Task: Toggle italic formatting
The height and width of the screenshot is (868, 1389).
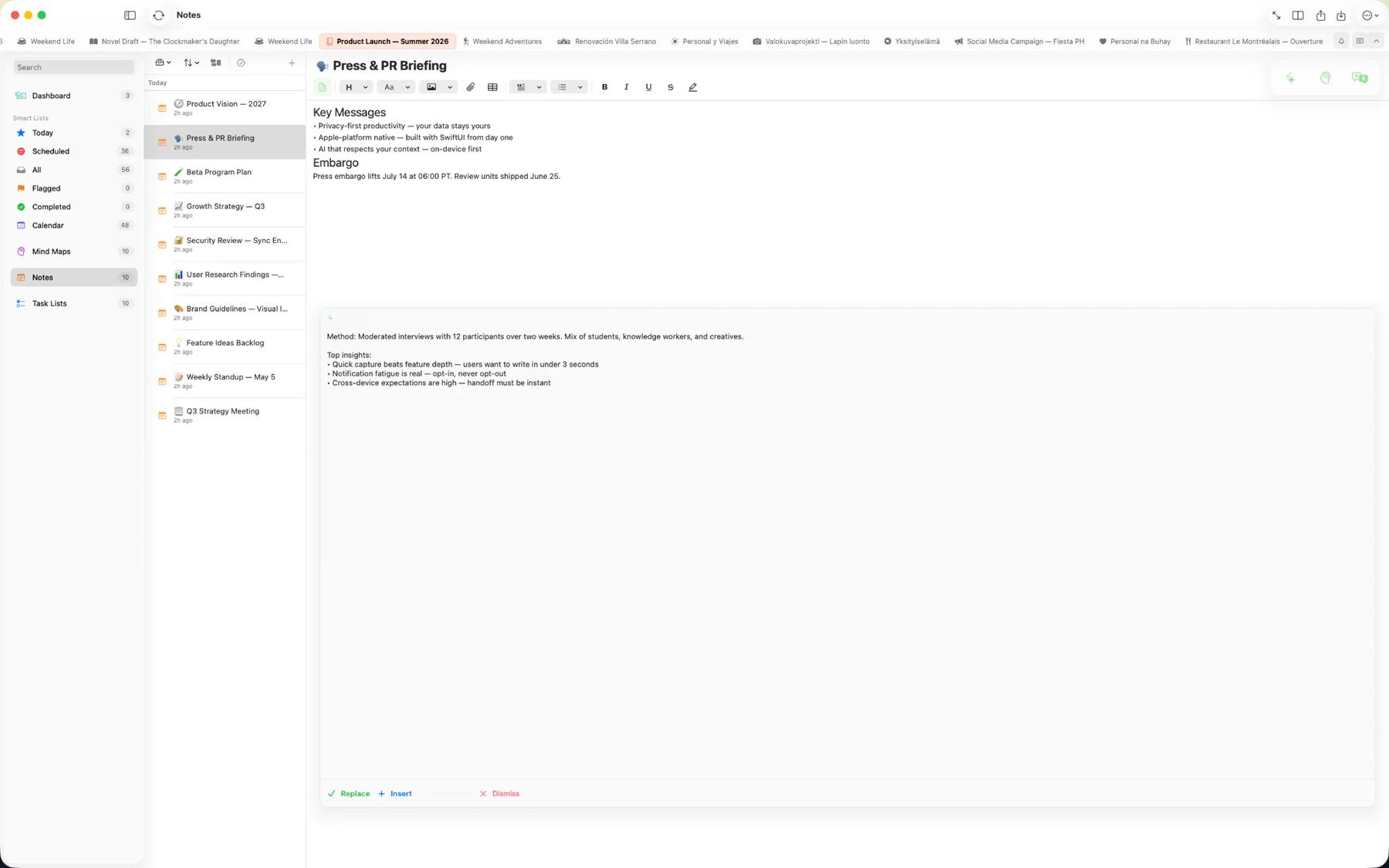Action: point(626,87)
